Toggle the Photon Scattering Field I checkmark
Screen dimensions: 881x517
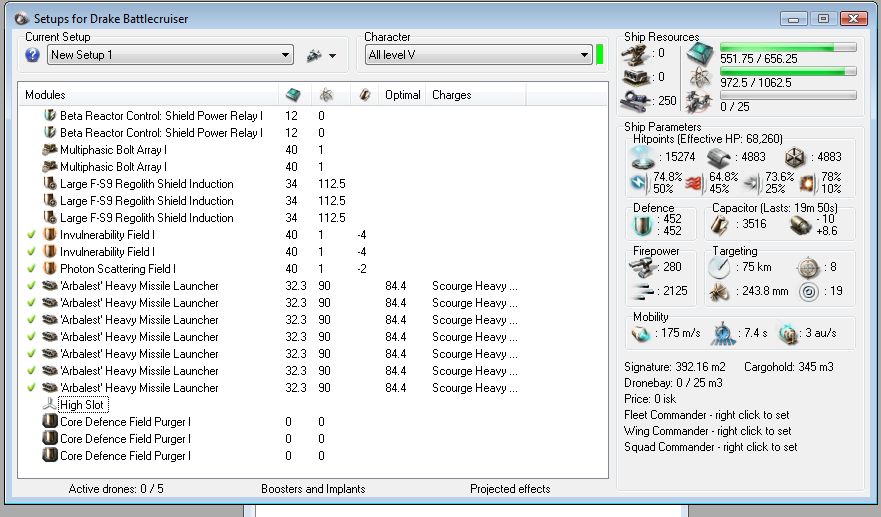point(33,269)
